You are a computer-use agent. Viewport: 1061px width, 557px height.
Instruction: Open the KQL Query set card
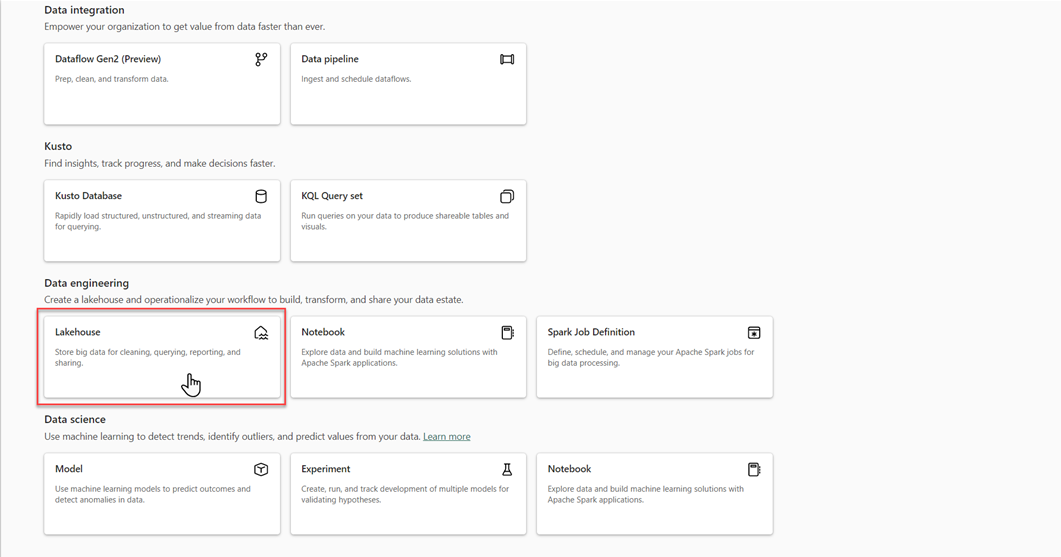pyautogui.click(x=408, y=221)
